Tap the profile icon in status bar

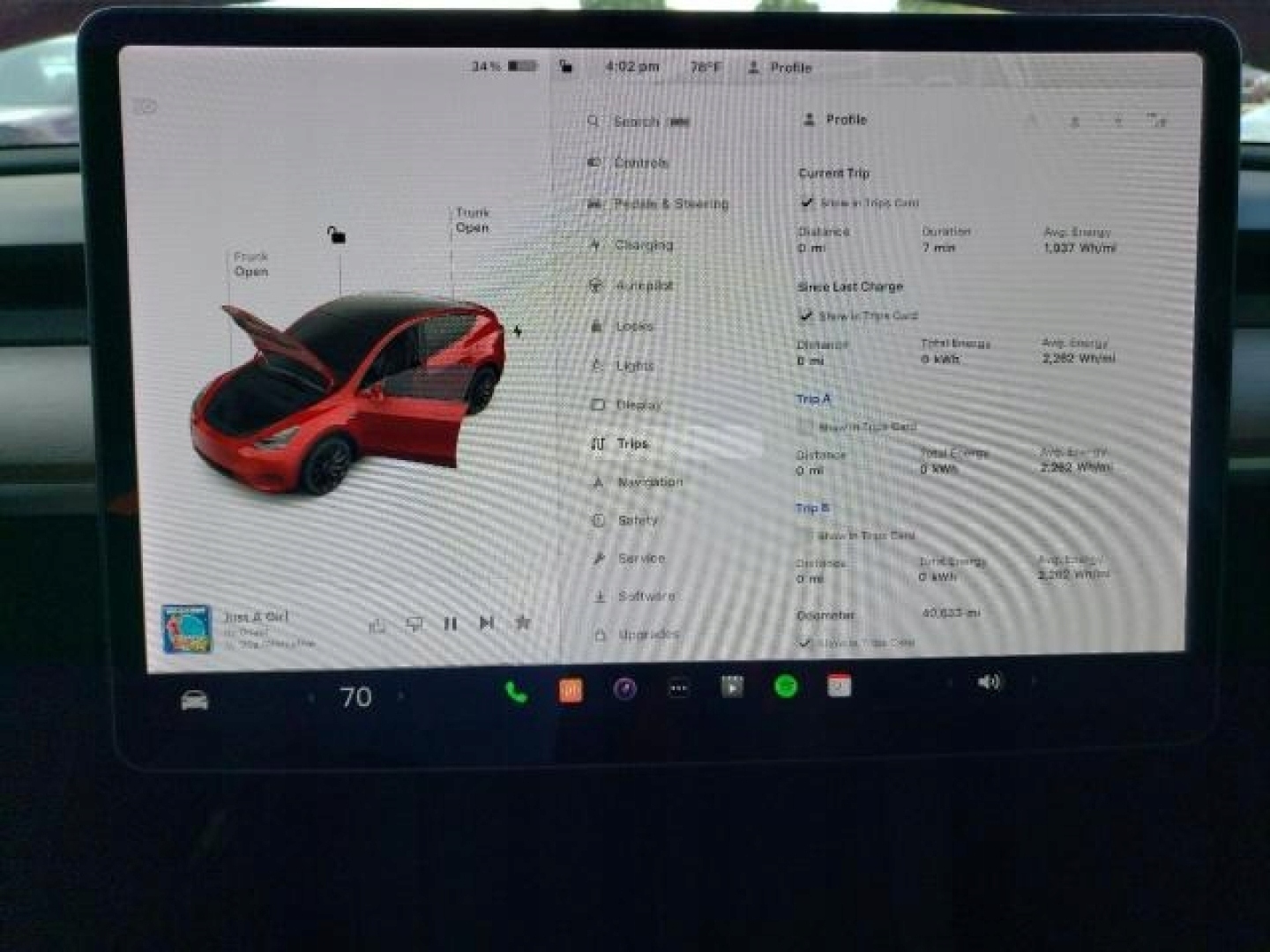coord(754,67)
